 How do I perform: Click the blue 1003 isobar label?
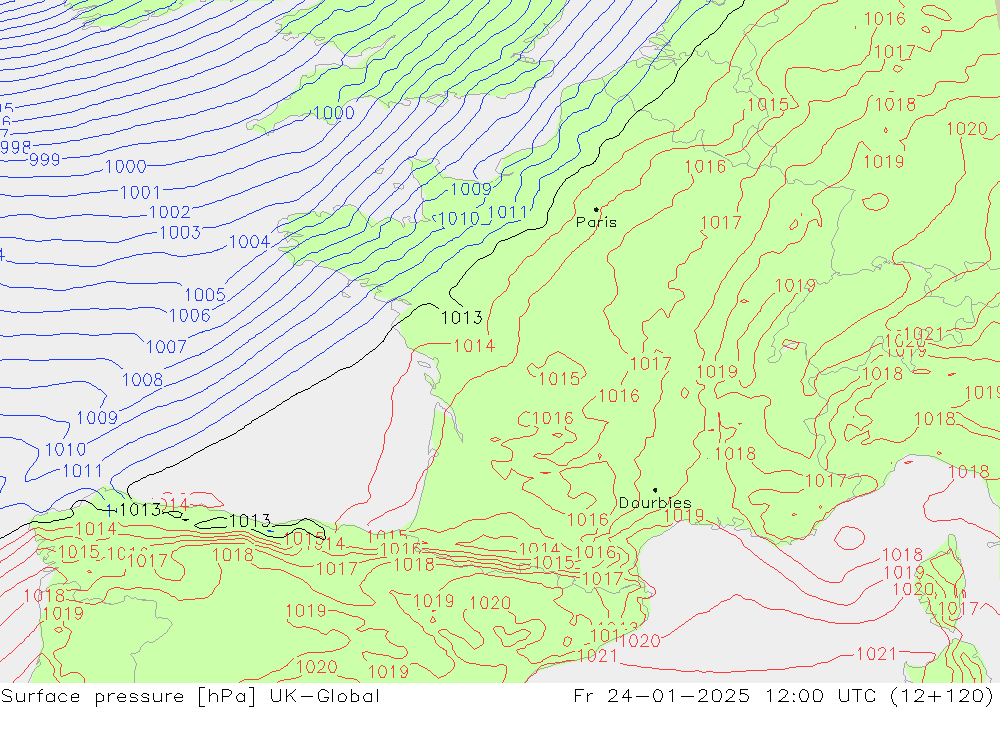(x=180, y=232)
